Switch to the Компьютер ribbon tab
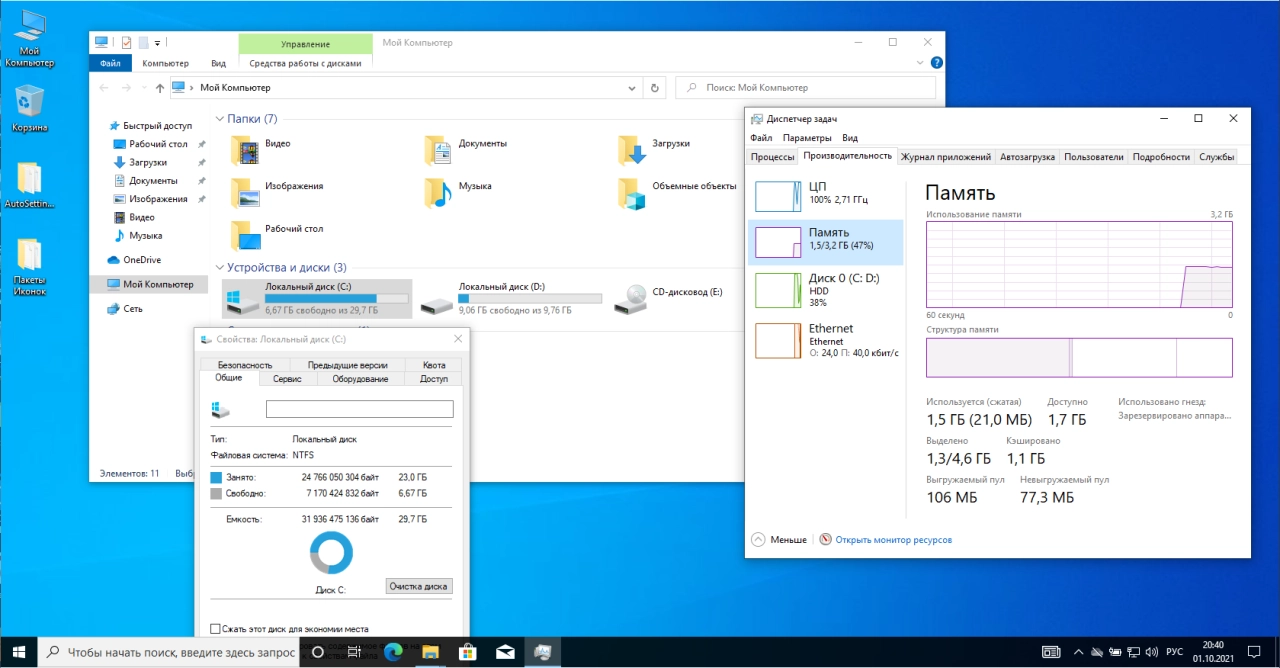The width and height of the screenshot is (1280, 668). coord(165,63)
